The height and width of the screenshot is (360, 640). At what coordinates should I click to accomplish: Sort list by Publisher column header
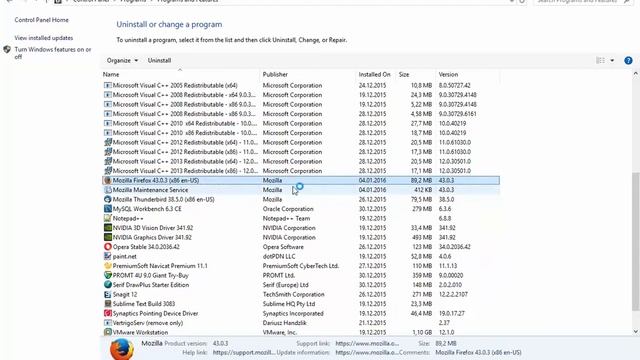[x=275, y=74]
